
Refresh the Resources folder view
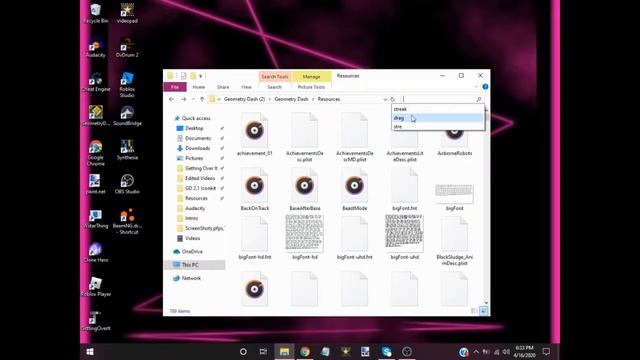coord(393,99)
